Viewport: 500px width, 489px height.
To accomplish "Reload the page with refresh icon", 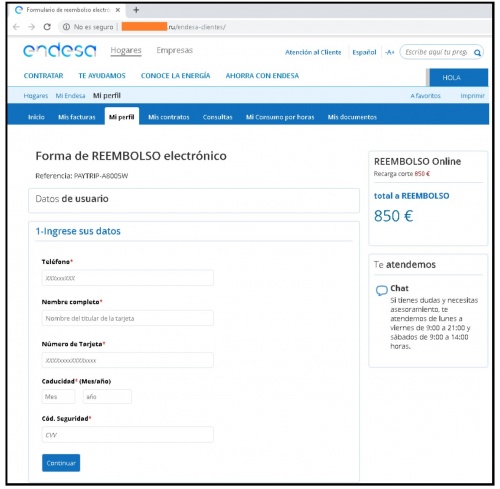I will click(47, 27).
